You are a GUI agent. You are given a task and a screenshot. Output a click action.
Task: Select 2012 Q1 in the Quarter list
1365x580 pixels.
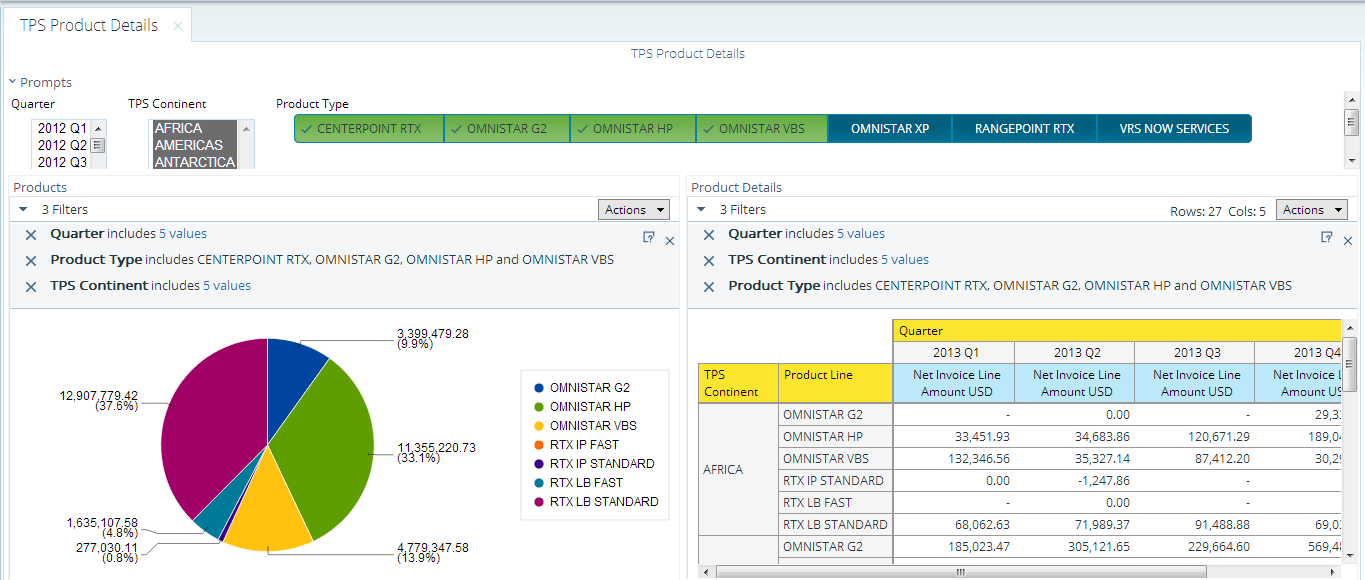pyautogui.click(x=62, y=129)
